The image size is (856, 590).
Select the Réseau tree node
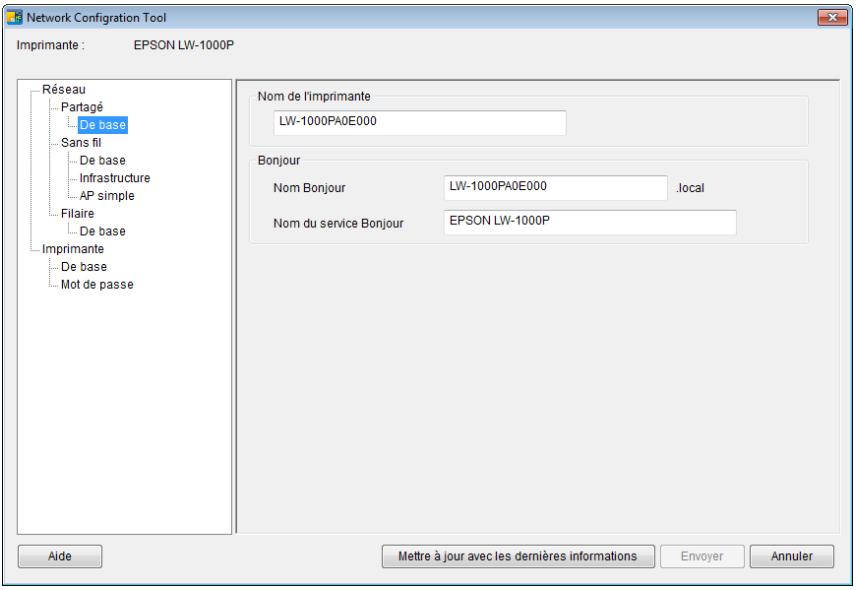click(64, 90)
